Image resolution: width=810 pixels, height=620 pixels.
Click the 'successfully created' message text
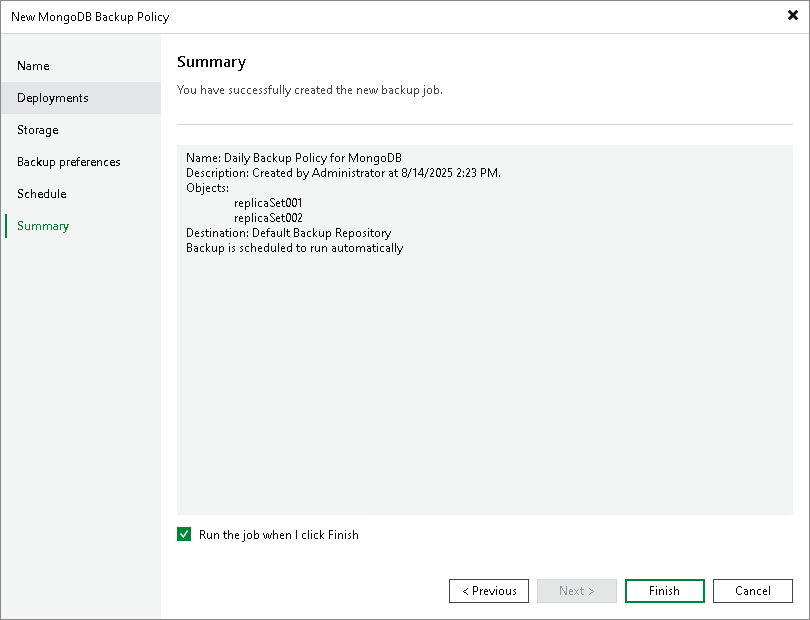pyautogui.click(x=310, y=90)
